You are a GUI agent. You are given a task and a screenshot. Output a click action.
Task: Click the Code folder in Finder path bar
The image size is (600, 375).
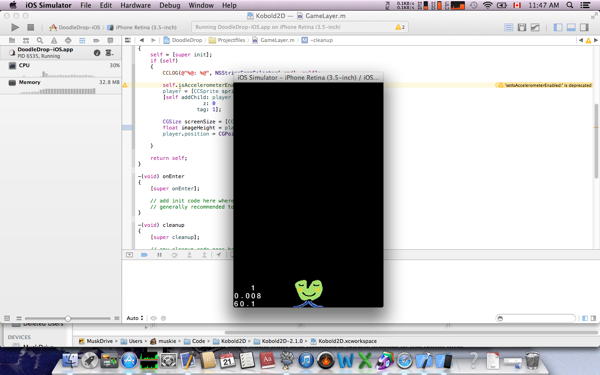pyautogui.click(x=195, y=341)
